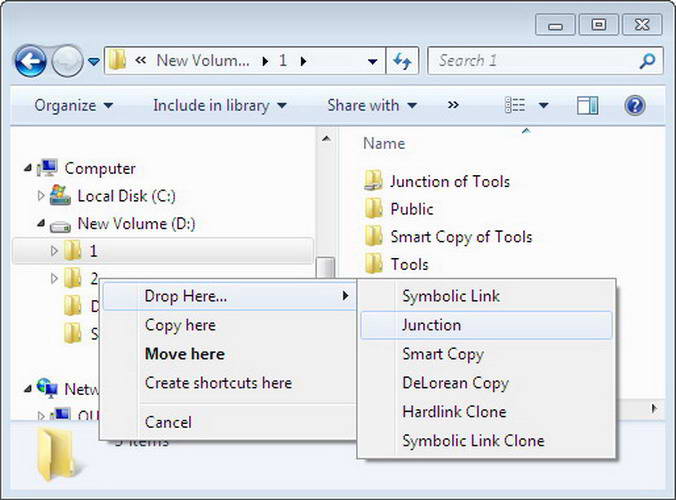The image size is (676, 500).
Task: Expand folder 1 in the navigation tree
Action: tap(54, 251)
